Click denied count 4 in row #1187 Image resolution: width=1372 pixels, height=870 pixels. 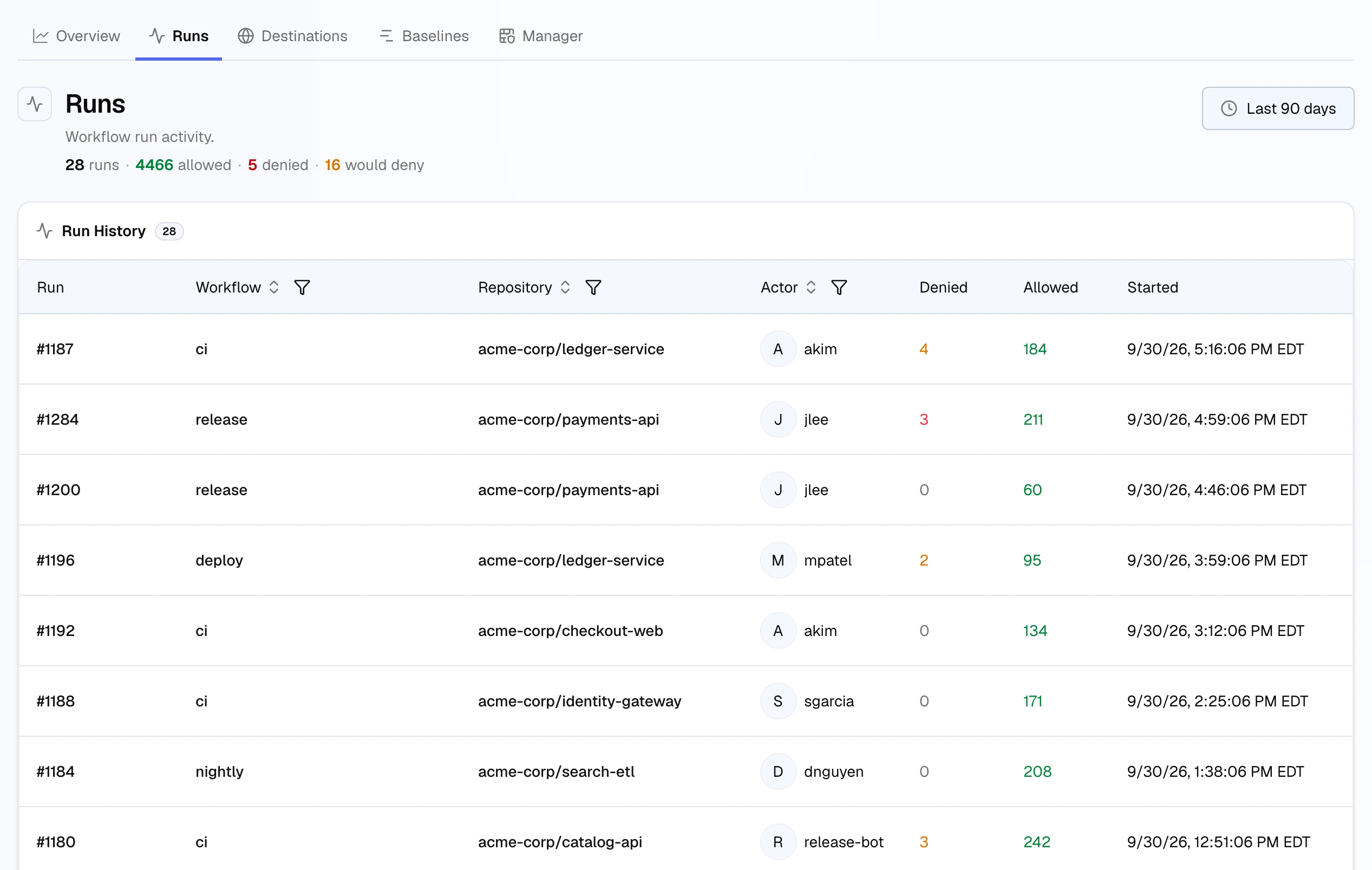pos(924,349)
